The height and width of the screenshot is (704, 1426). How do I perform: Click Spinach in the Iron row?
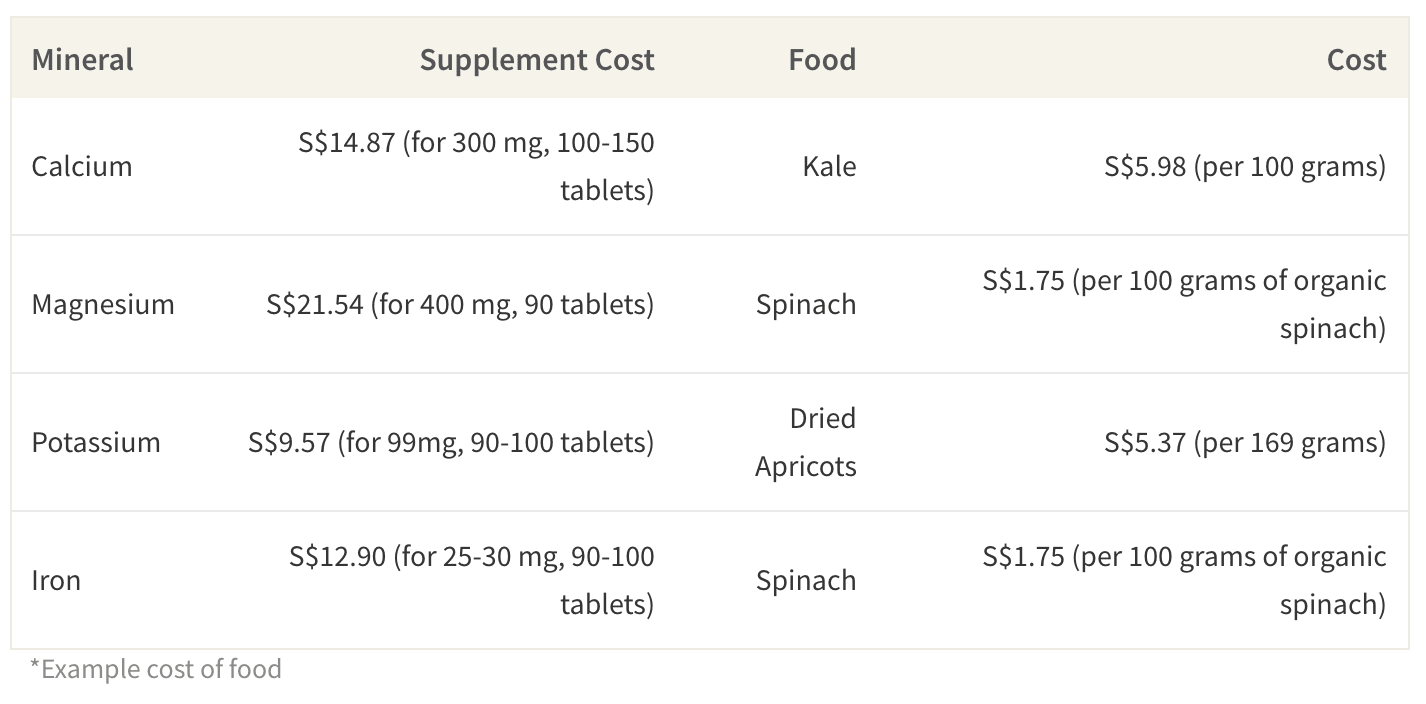[806, 580]
